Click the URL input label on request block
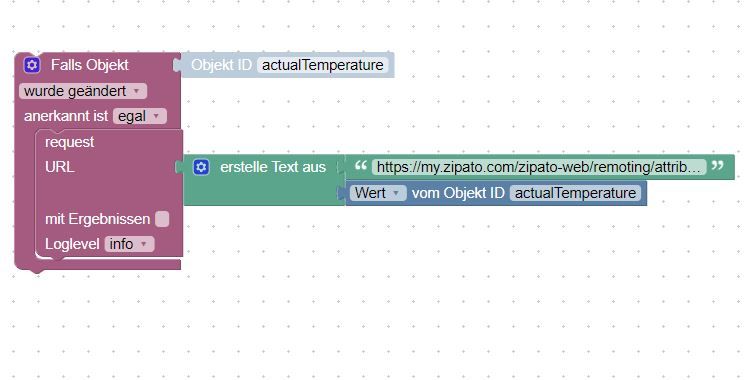Image resolution: width=753 pixels, height=380 pixels. (60, 167)
